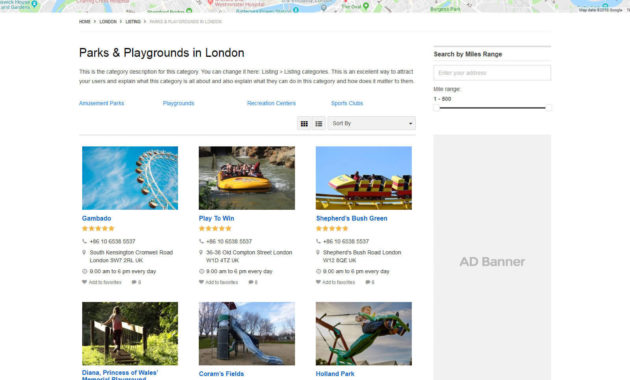Open the Sort By dropdown
This screenshot has width=630, height=380.
click(372, 123)
